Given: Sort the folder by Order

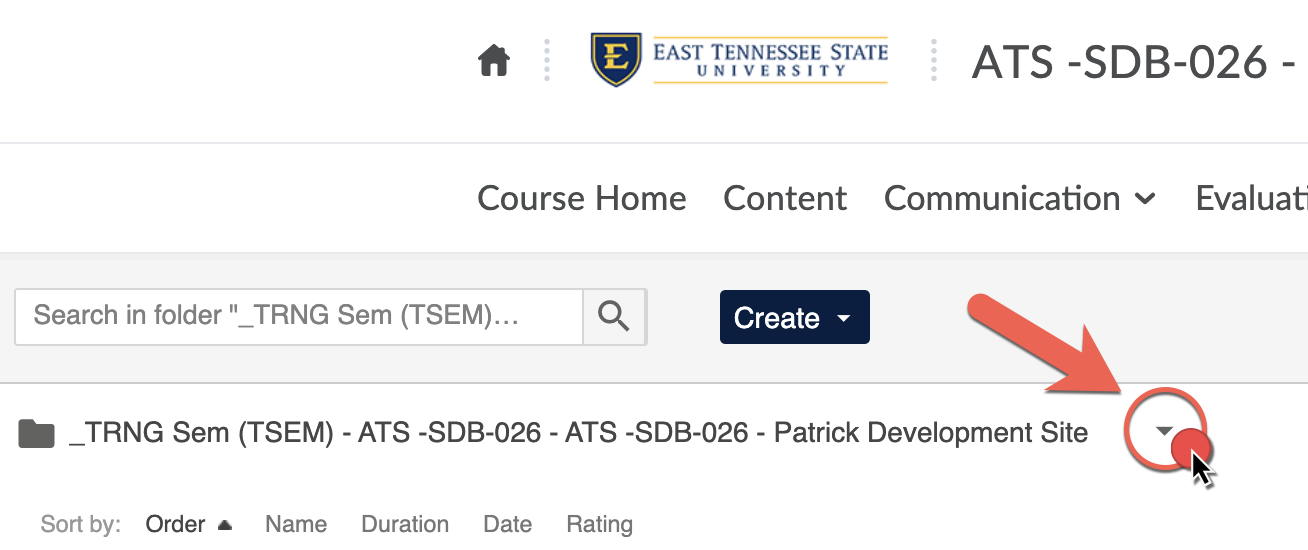Looking at the screenshot, I should (175, 524).
